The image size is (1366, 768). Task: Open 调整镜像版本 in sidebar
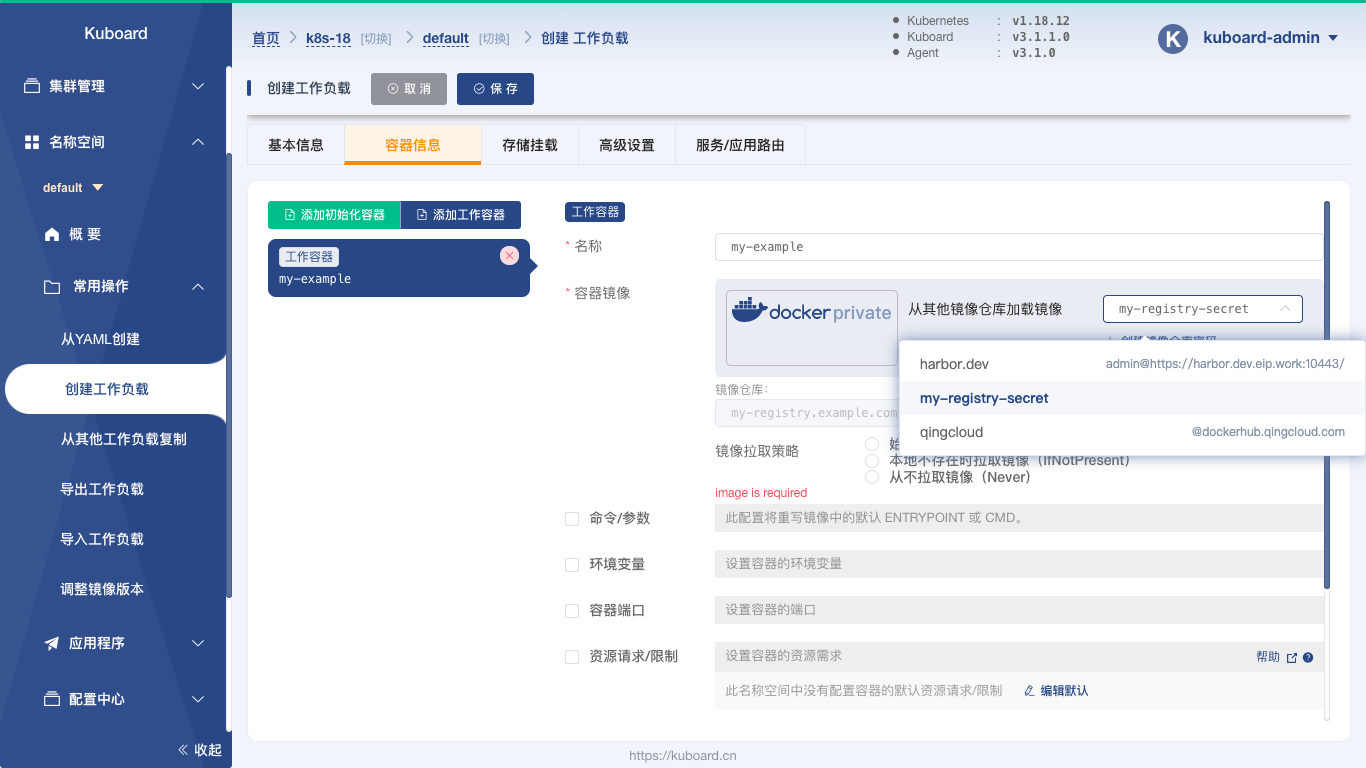tap(102, 589)
